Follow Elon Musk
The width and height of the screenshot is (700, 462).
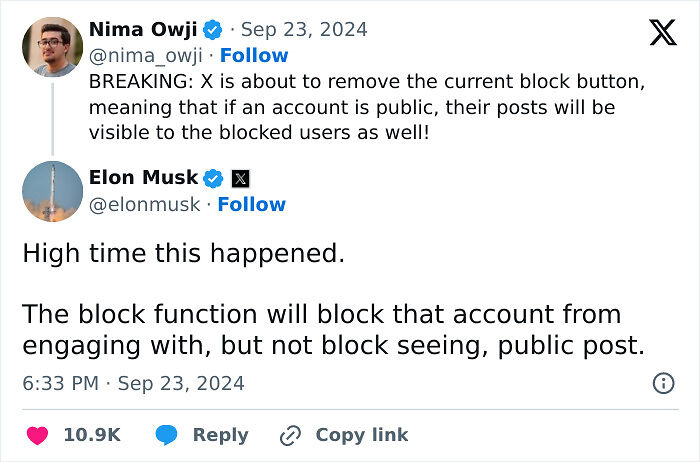point(252,204)
